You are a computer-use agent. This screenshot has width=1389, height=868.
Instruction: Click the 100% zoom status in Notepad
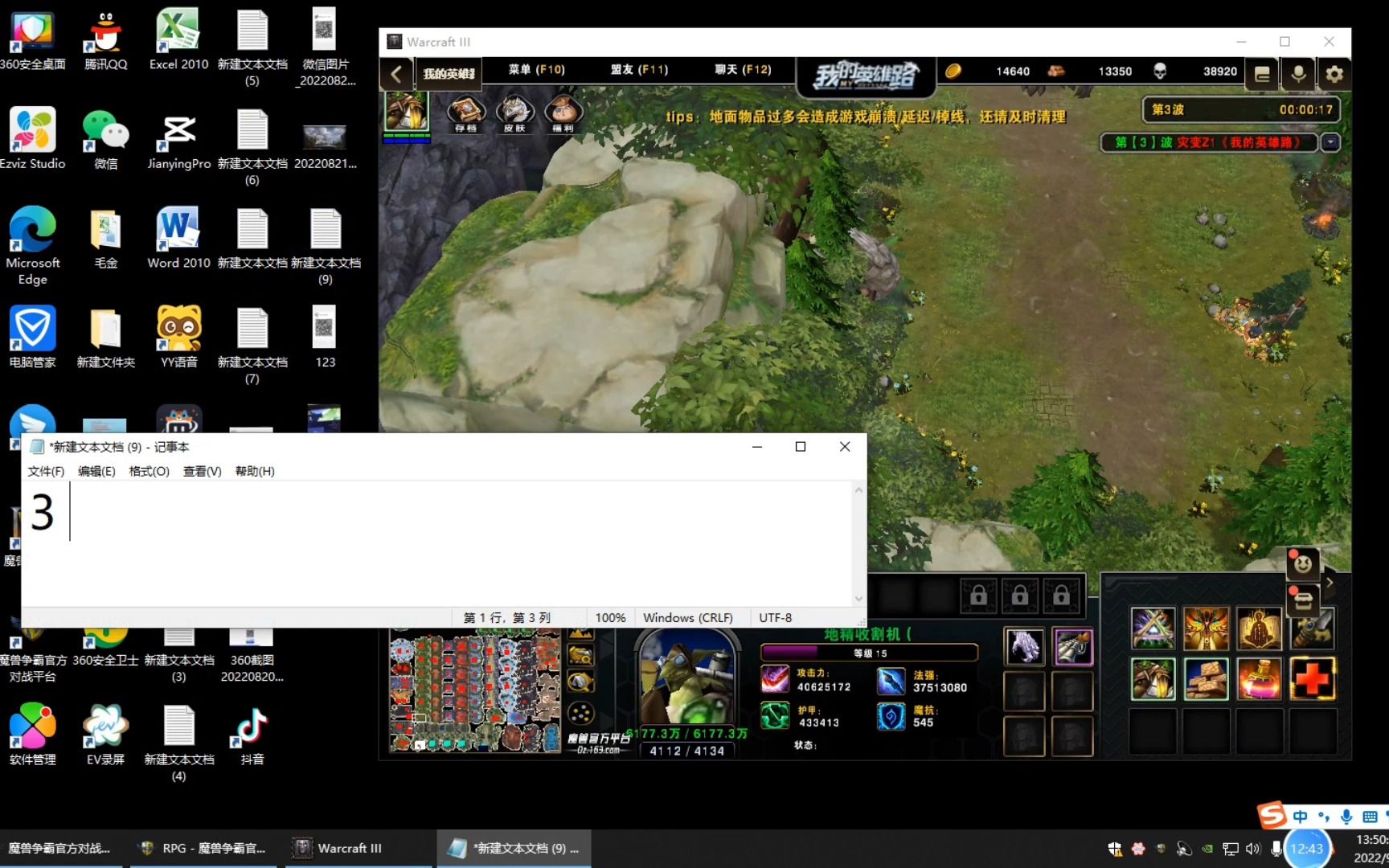tap(610, 617)
